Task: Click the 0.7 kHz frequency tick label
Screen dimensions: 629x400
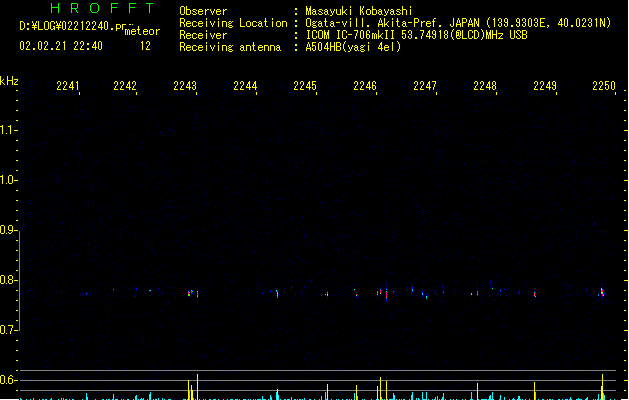Action: coord(7,329)
